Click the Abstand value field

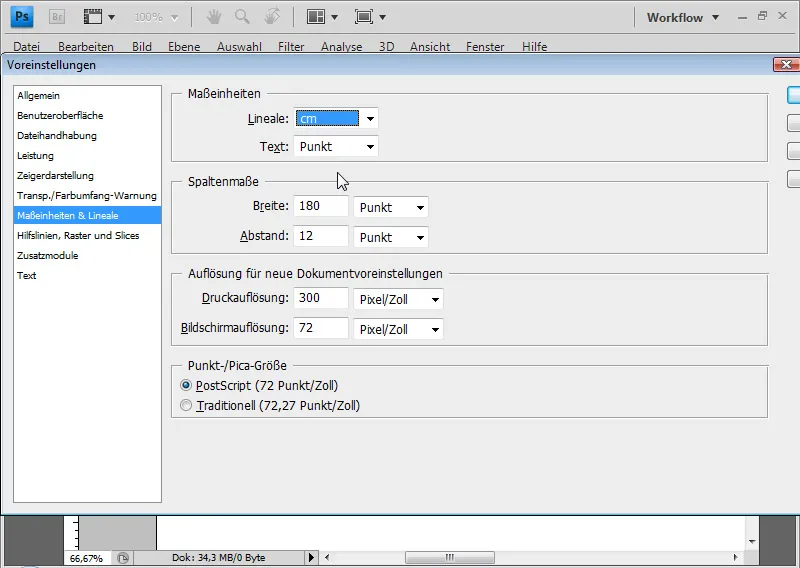321,236
